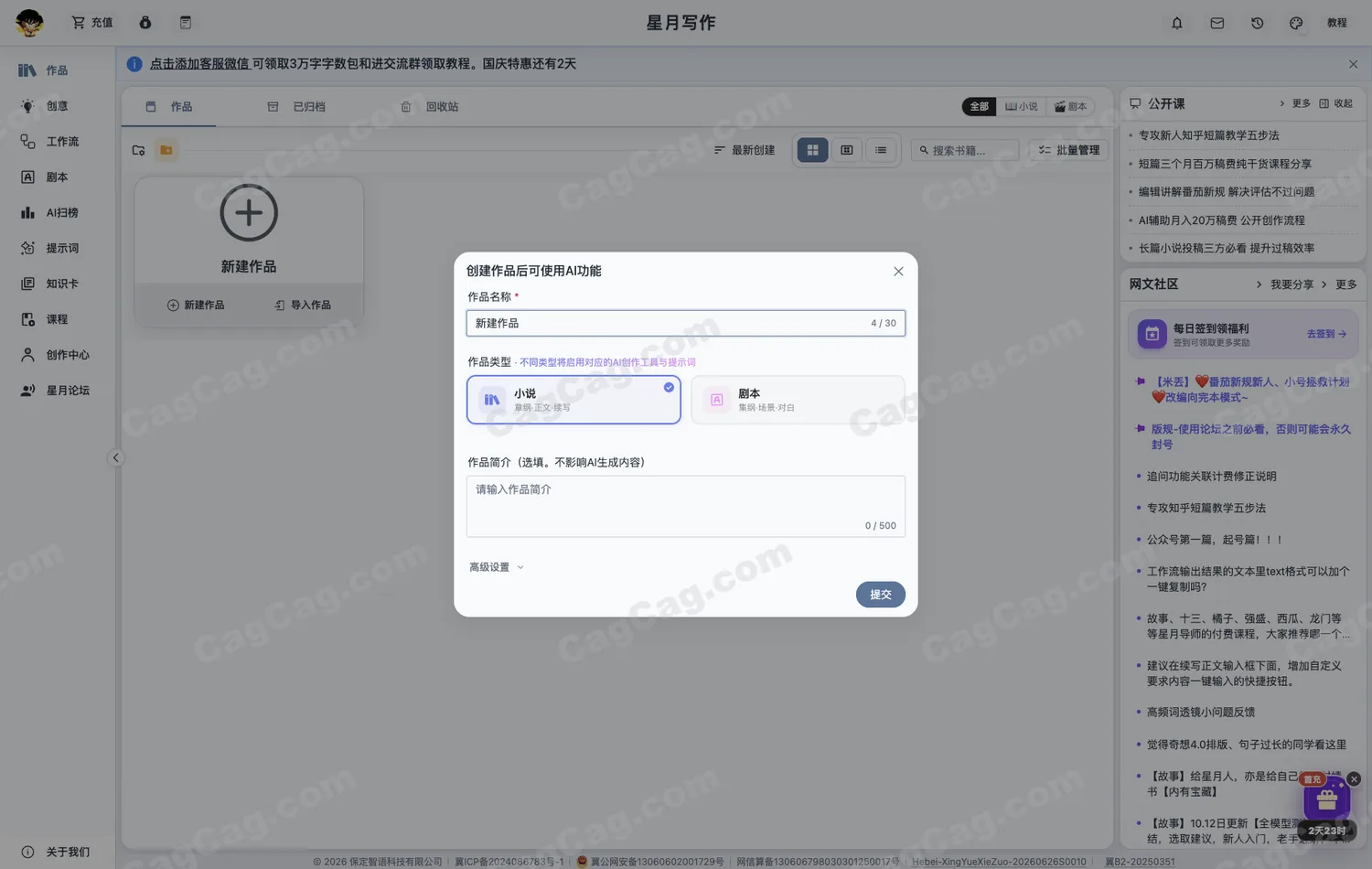Click the 作品名称 input field
Viewport: 1372px width, 869px height.
(x=686, y=323)
